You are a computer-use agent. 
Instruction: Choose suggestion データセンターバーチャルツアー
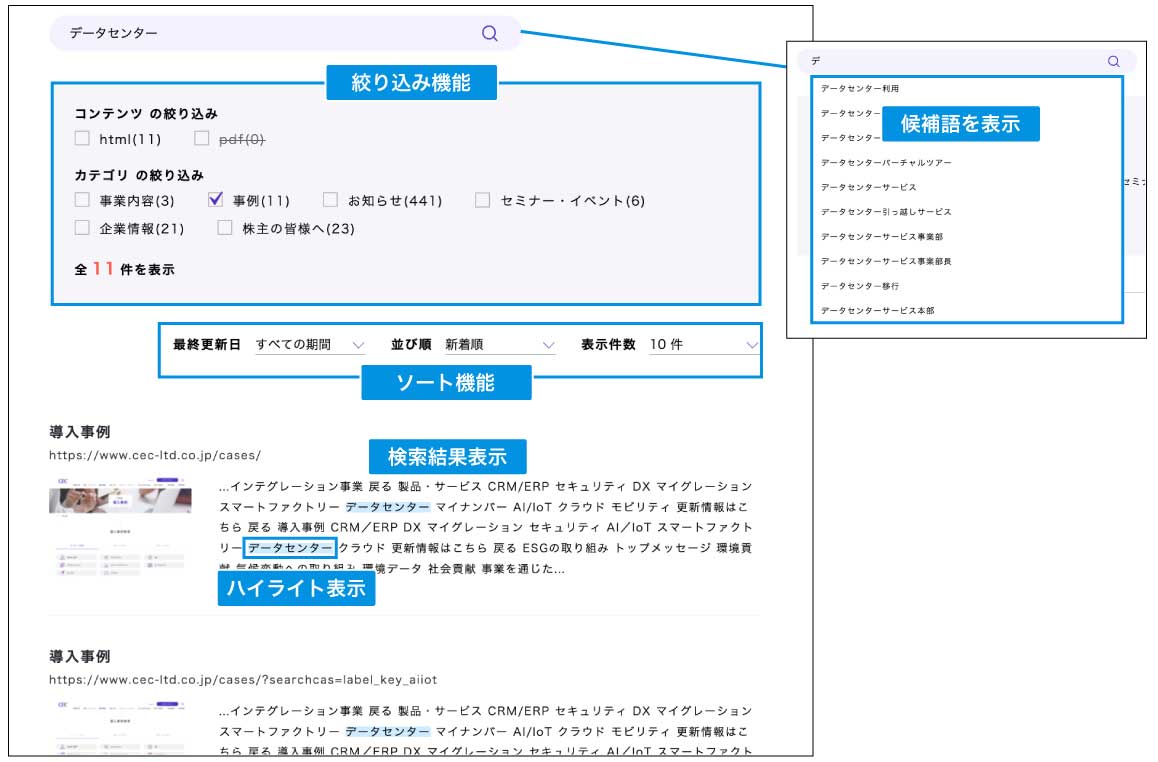click(886, 162)
